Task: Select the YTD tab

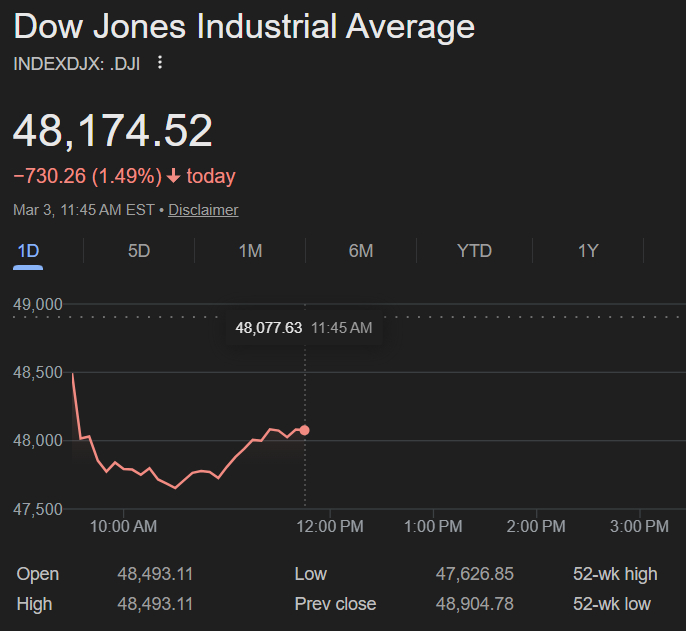Action: point(474,251)
